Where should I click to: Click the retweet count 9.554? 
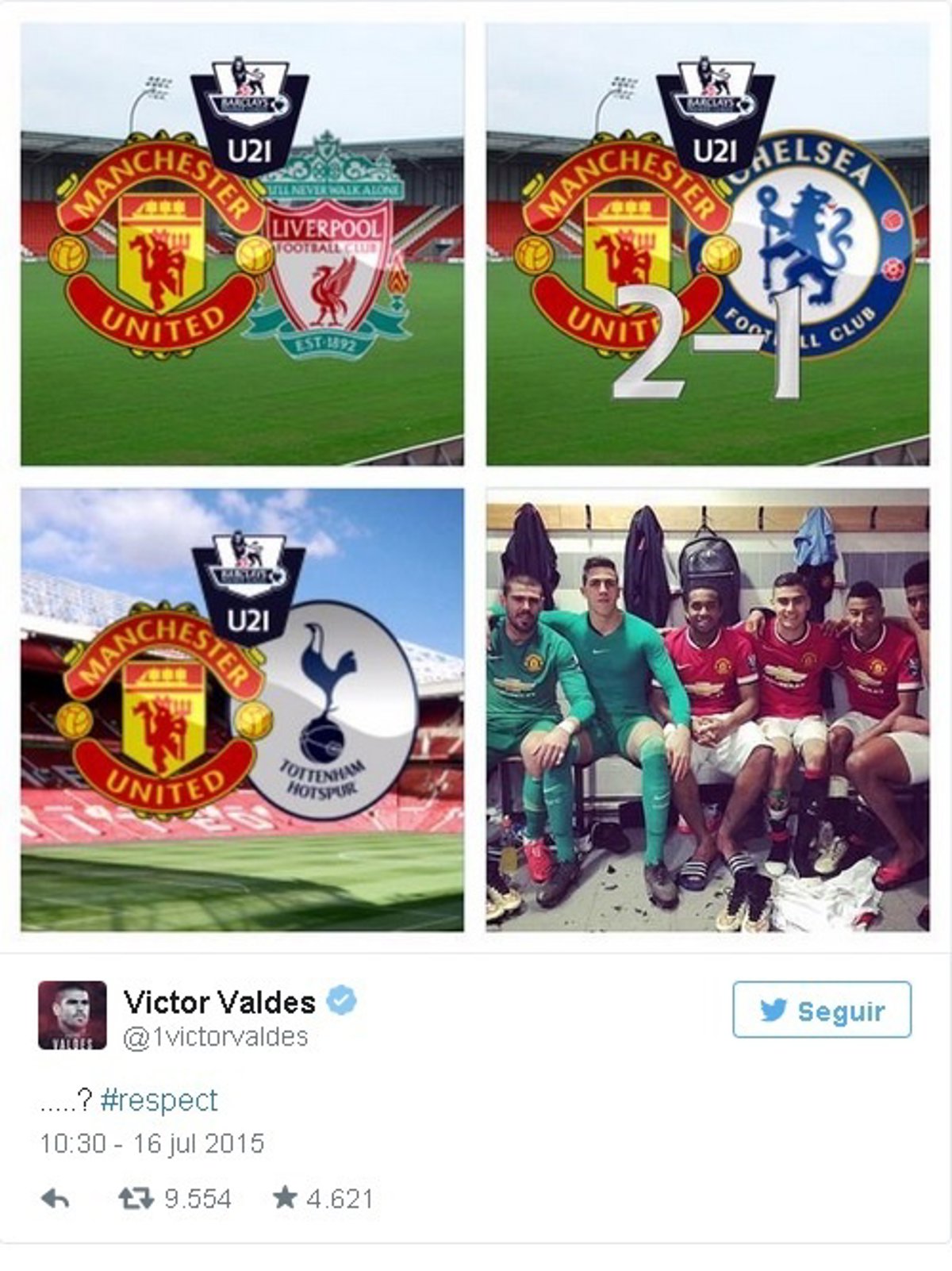click(x=198, y=1198)
